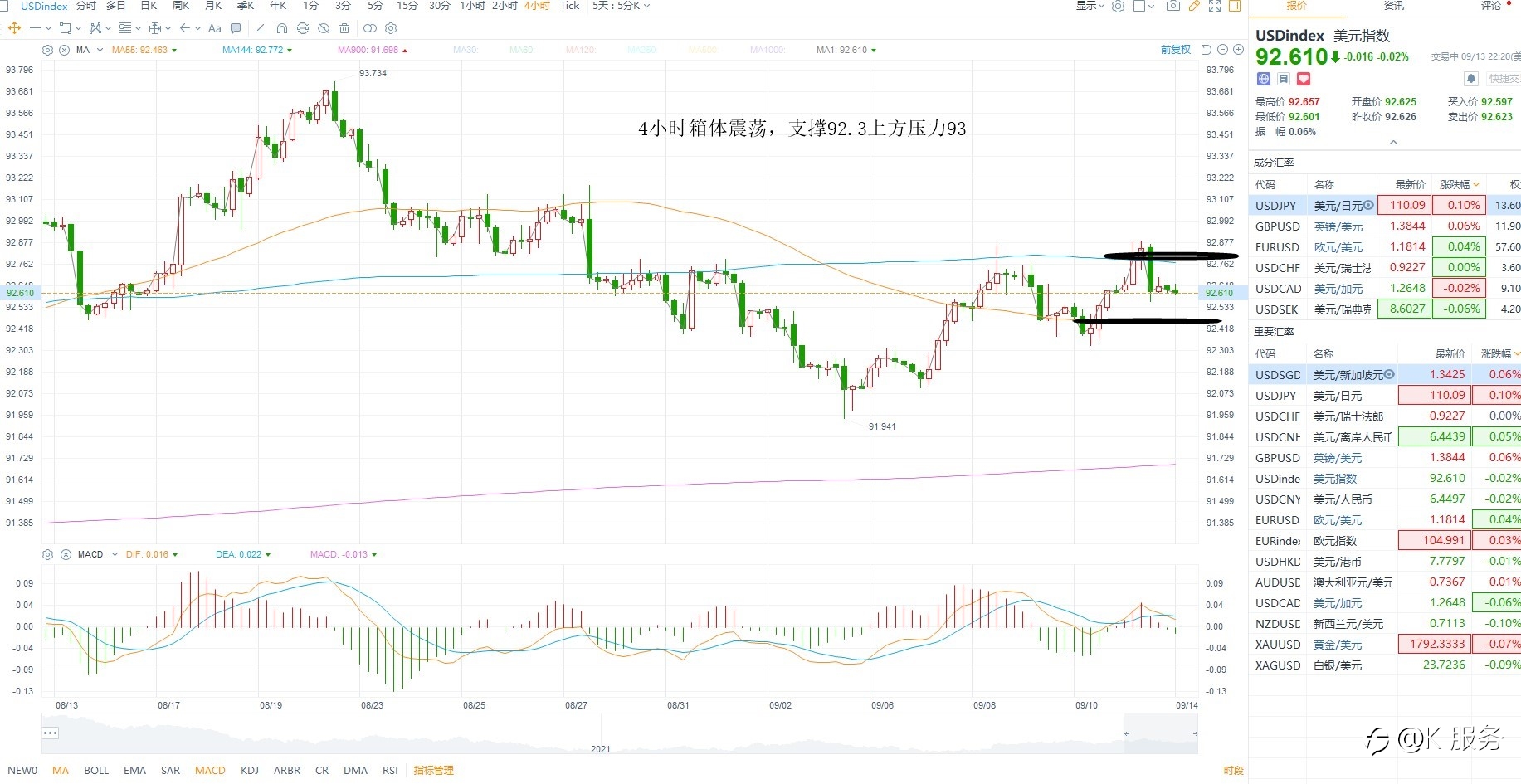Remove the MA indicator with its X icon

click(65, 50)
